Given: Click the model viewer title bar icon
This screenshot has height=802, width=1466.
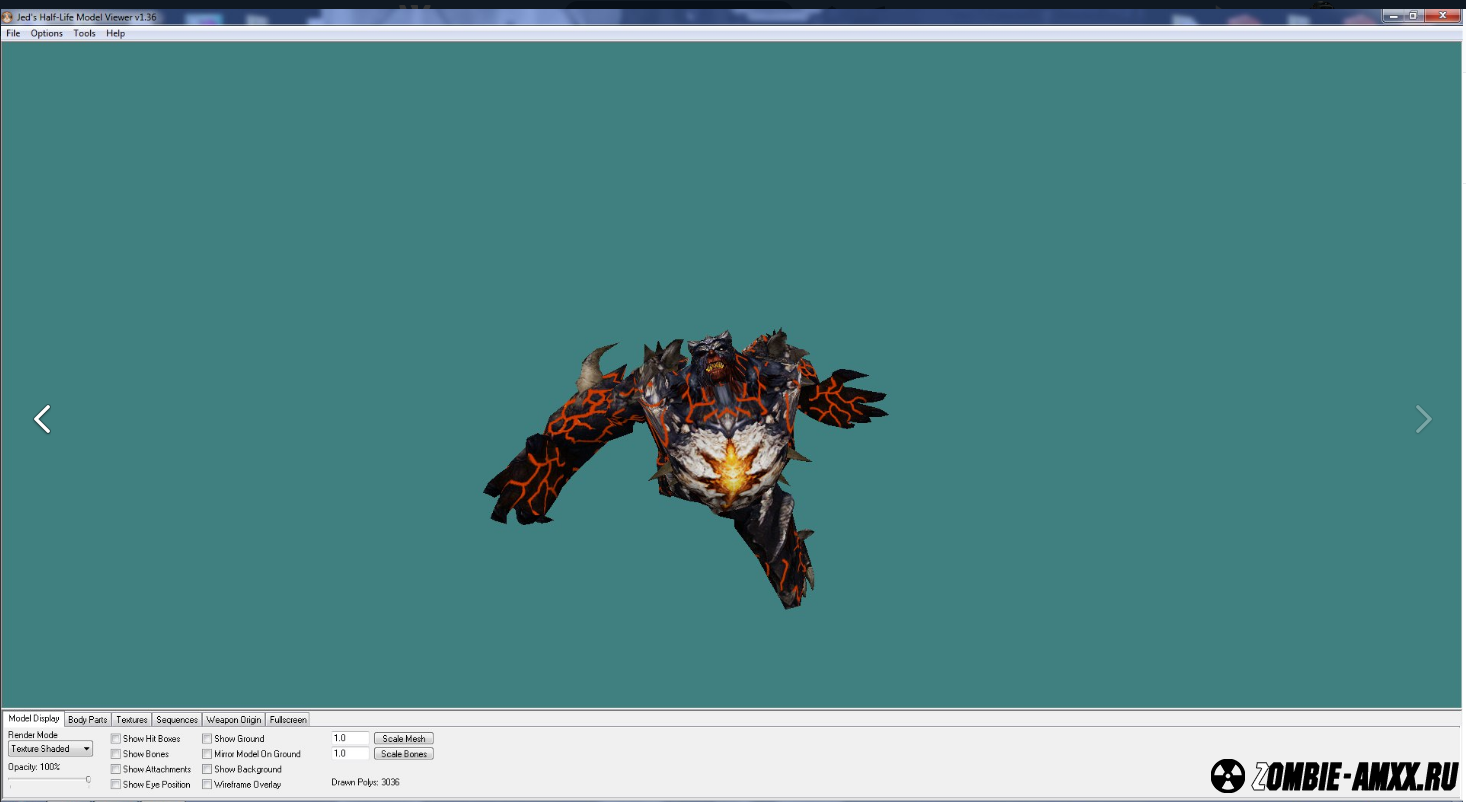Looking at the screenshot, I should click(8, 17).
